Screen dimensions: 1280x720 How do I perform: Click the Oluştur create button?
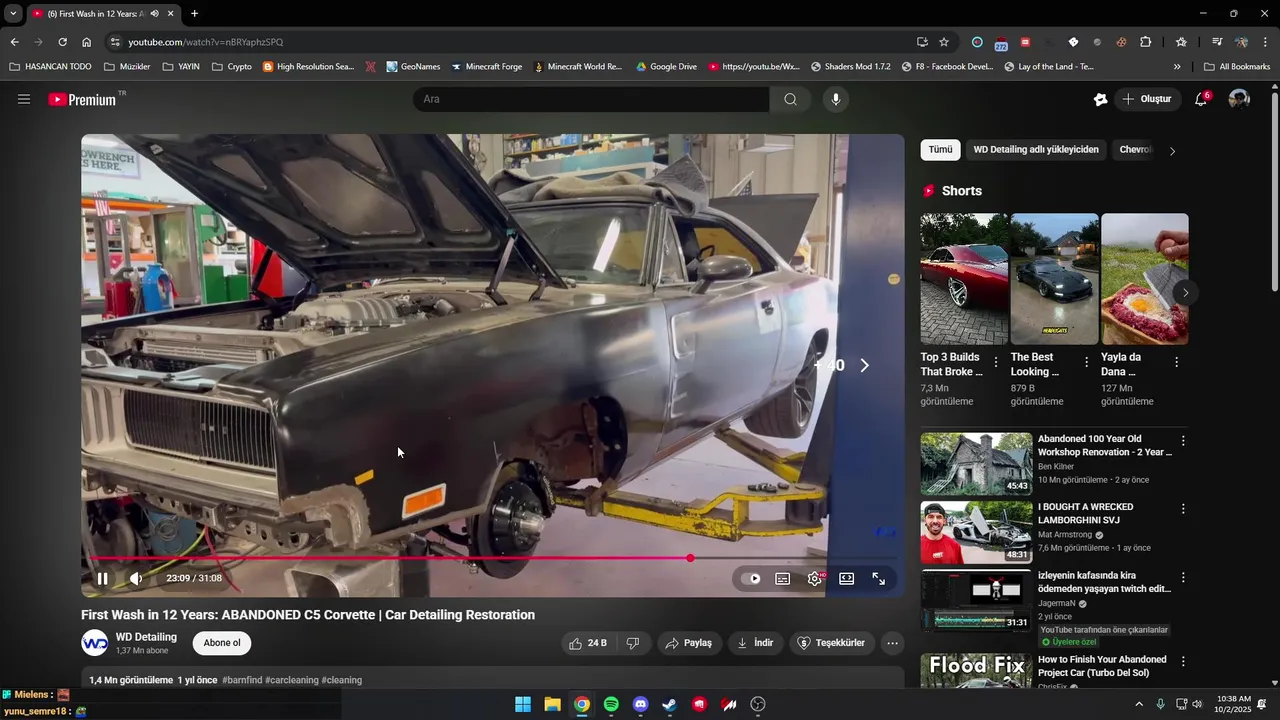1147,99
